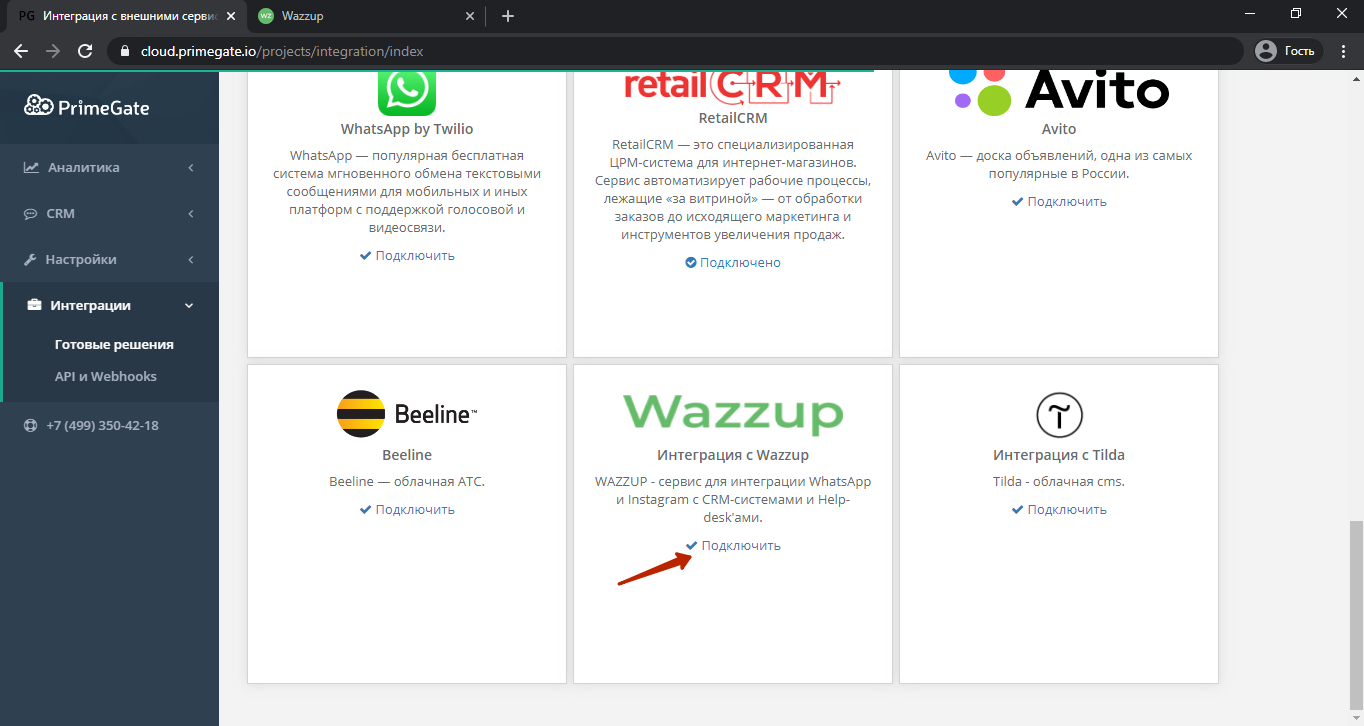Click the globe icon beside phone number
Screen dimensions: 1364x726
tap(31, 425)
